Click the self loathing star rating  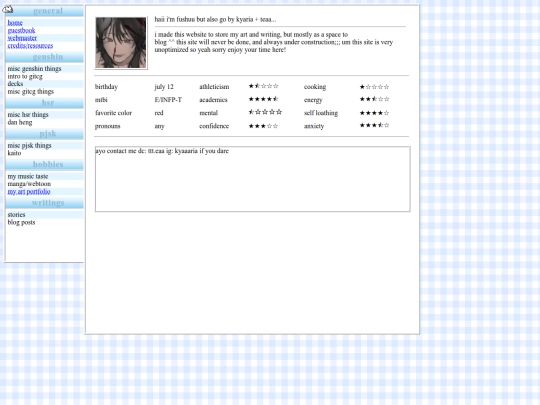tap(374, 113)
